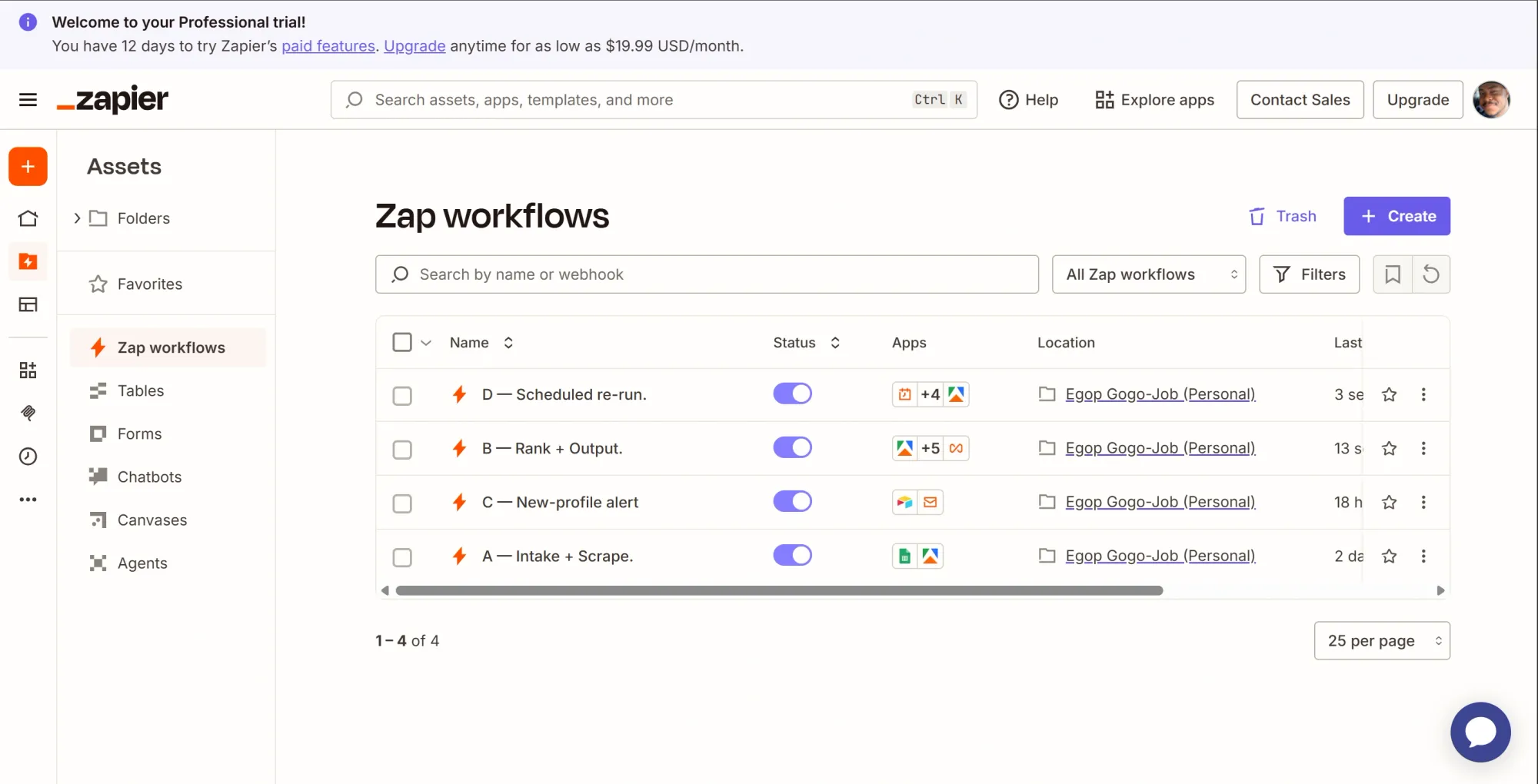Open the Apps grid icon in left rail
Screen dimensions: 1538x784
click(x=28, y=370)
